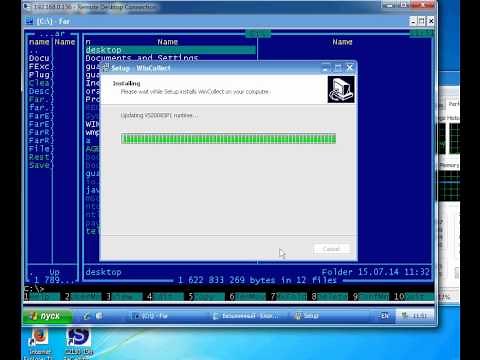Click key bar item 1 in Far
This screenshot has width=480, height=360.
(42, 296)
